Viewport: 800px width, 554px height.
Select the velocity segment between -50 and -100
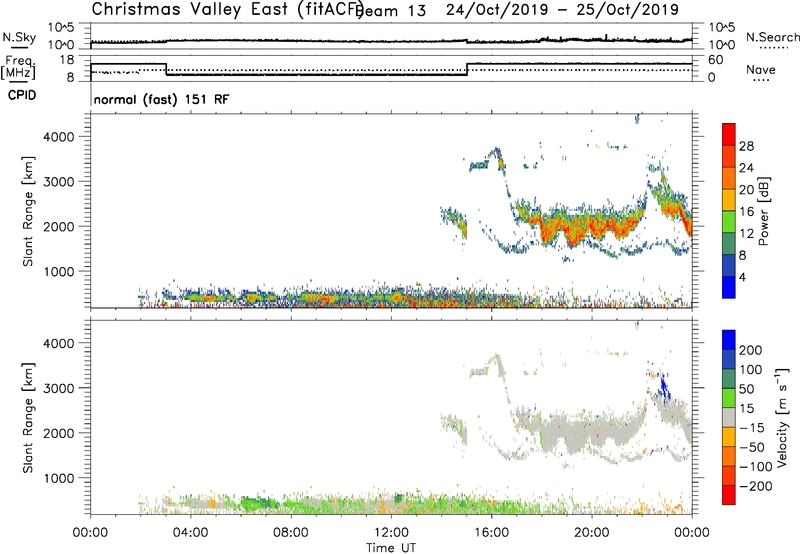tap(729, 456)
